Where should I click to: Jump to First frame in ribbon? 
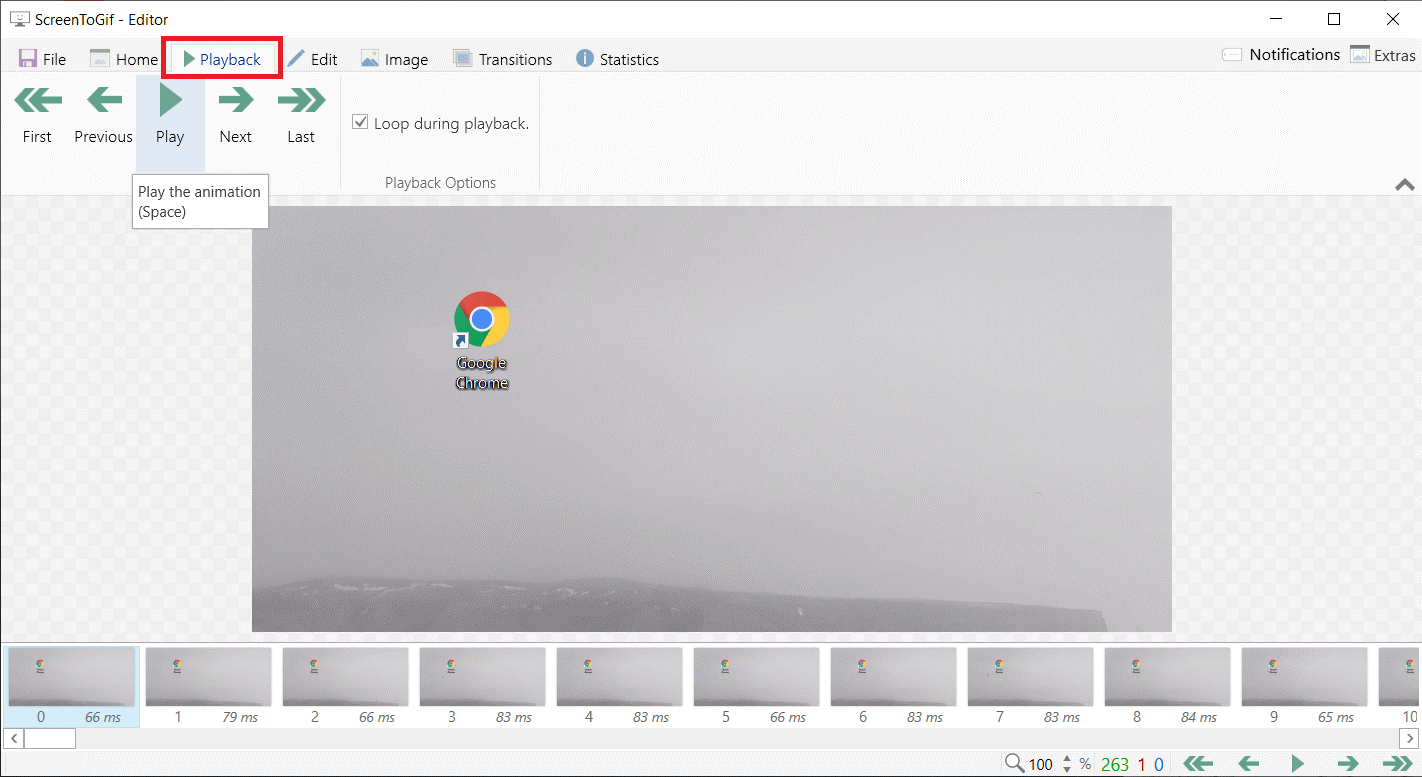click(37, 115)
